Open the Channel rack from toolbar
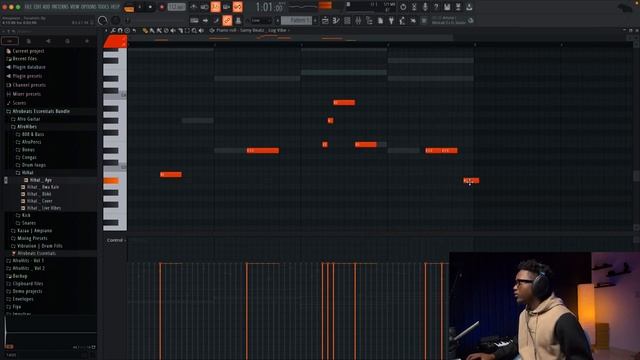Screen dimensions: 640x360 (347, 20)
